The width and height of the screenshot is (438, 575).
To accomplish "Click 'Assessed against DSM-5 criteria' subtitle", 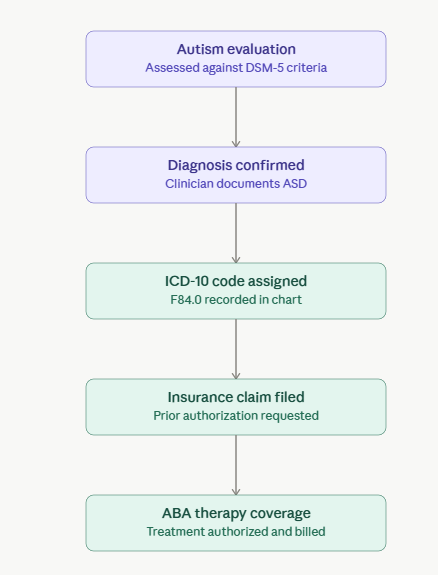I will click(x=236, y=68).
